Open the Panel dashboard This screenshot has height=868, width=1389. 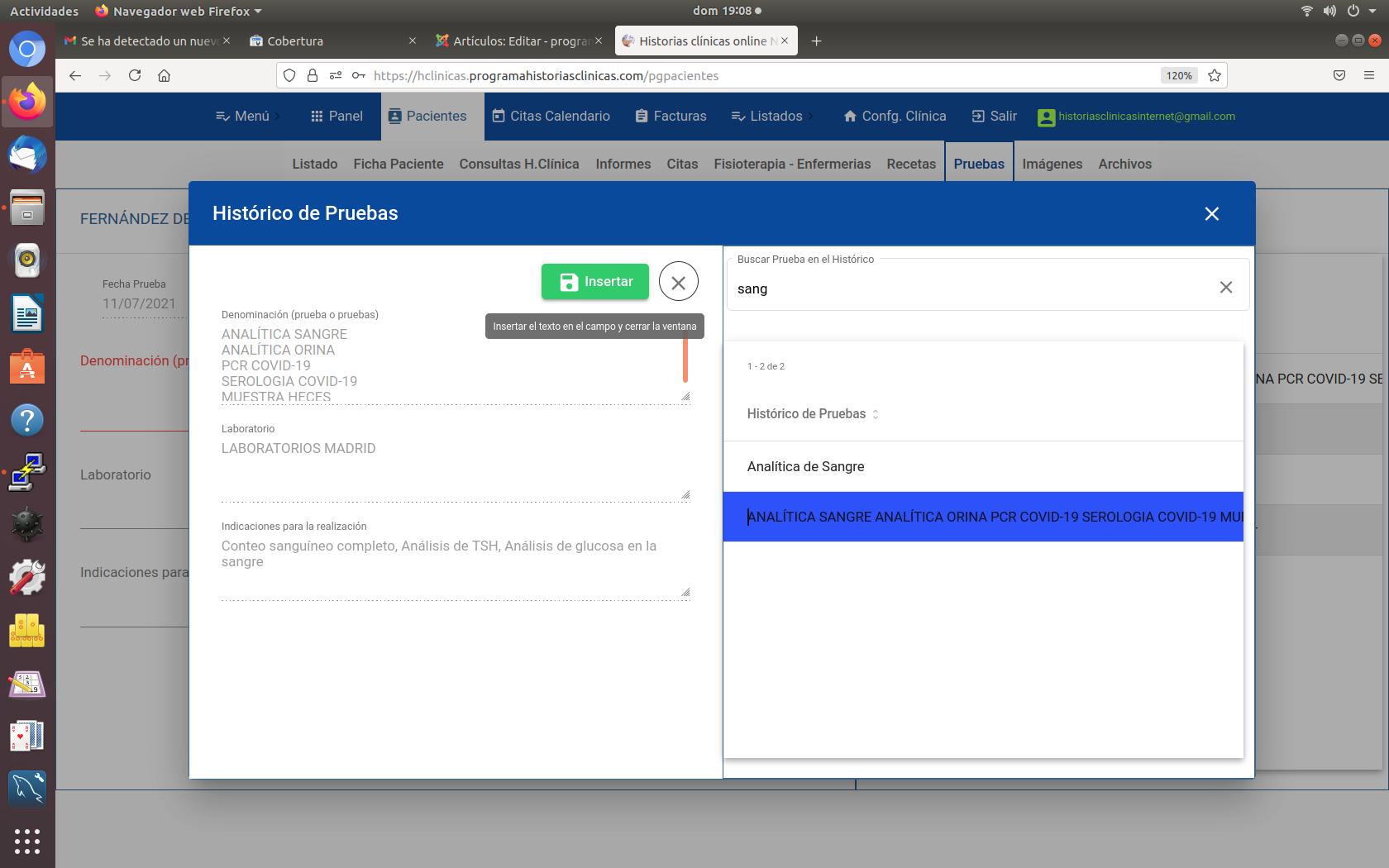[337, 117]
